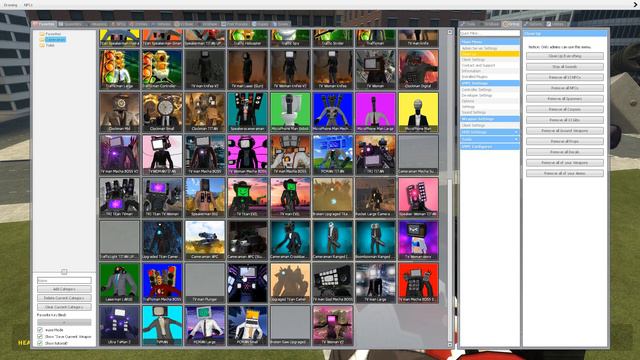Collapse the Main Menu section header
The width and height of the screenshot is (640, 360).
[x=490, y=42]
